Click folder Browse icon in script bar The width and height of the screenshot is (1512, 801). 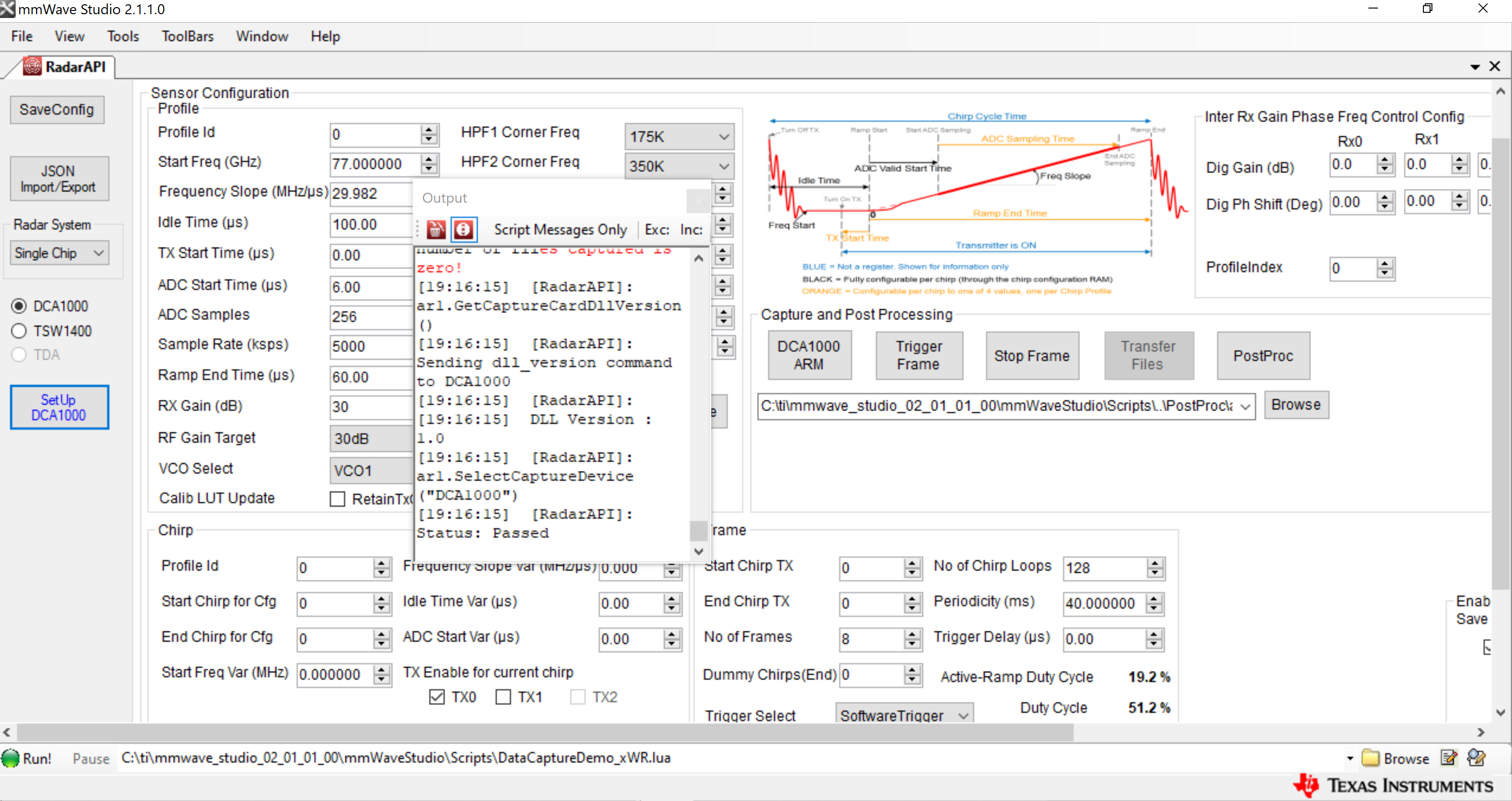pos(1370,758)
